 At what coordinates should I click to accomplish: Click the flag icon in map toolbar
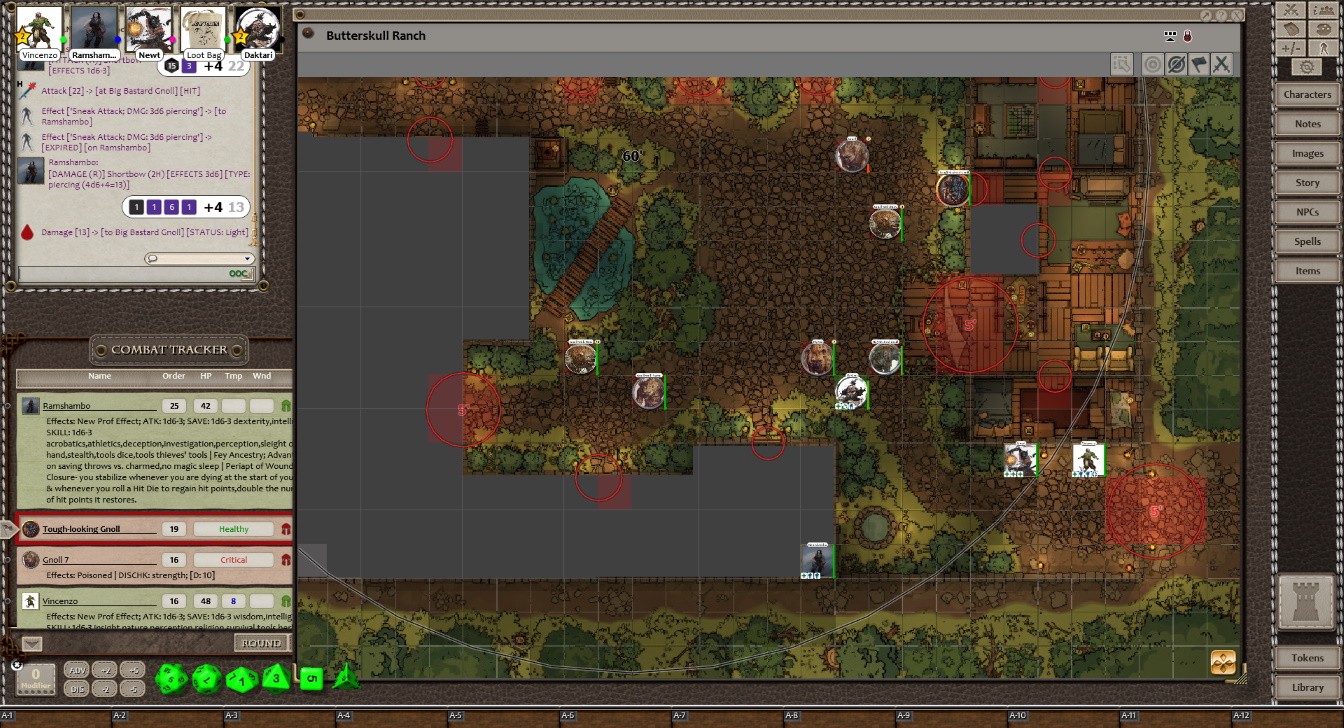click(1199, 64)
